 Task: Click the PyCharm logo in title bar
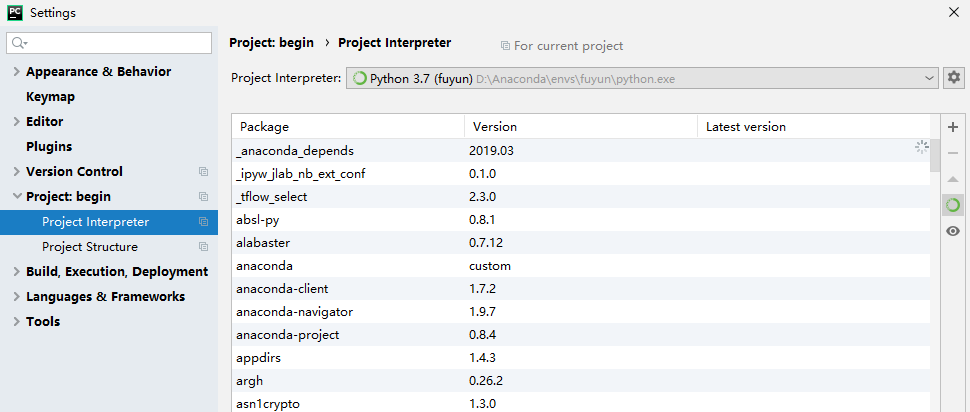(15, 12)
